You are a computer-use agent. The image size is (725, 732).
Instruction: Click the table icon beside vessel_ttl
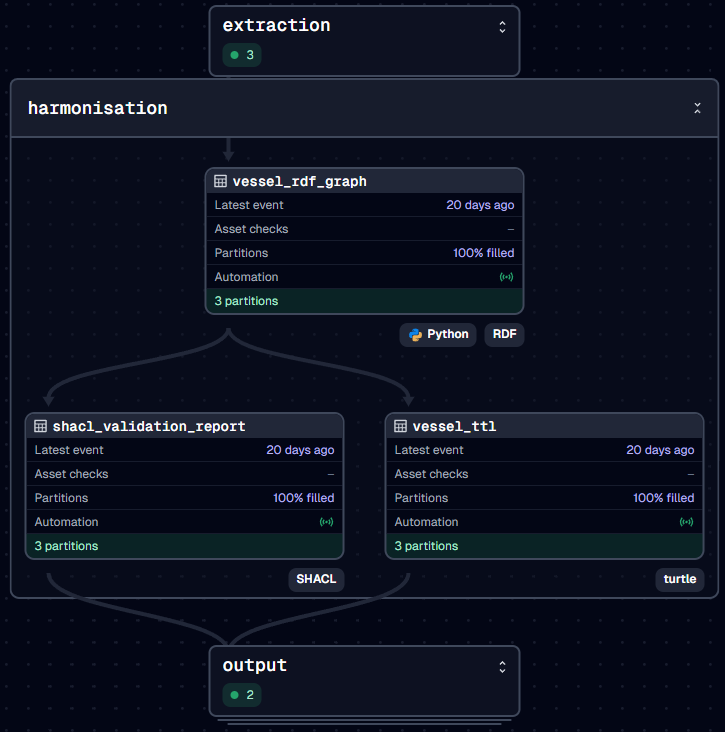[x=401, y=426]
